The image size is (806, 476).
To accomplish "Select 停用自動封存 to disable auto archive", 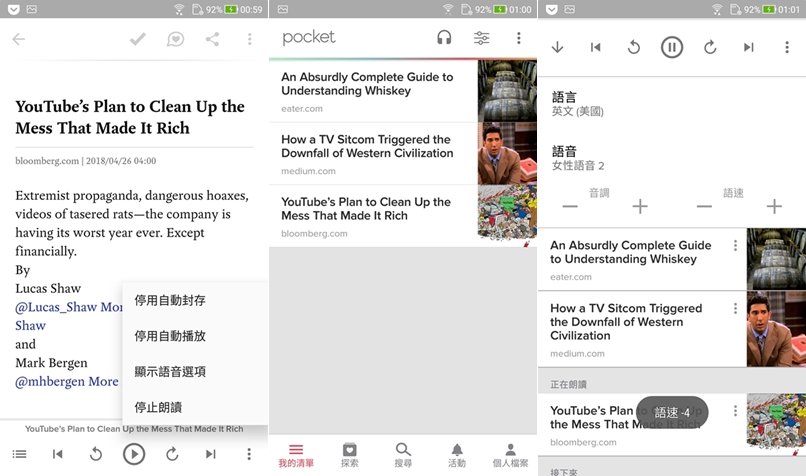I will point(170,300).
